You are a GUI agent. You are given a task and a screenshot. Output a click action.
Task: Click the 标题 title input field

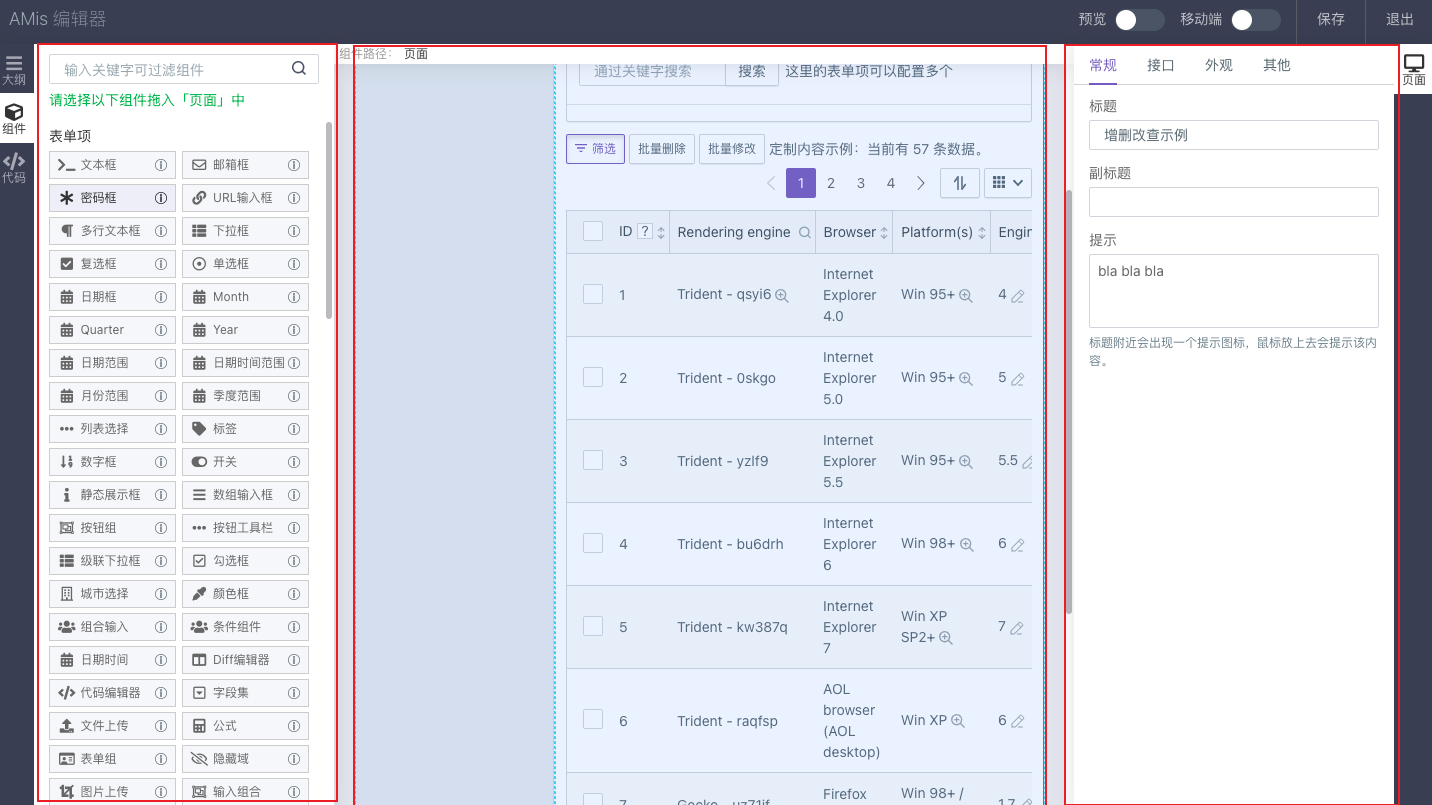(x=1233, y=135)
